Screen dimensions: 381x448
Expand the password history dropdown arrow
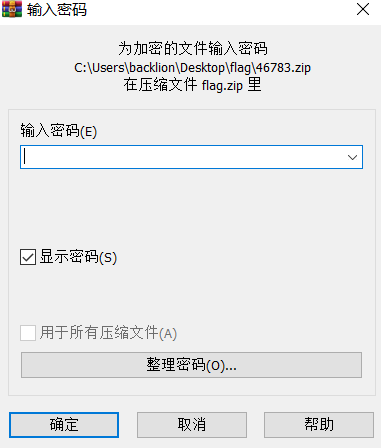pyautogui.click(x=352, y=157)
